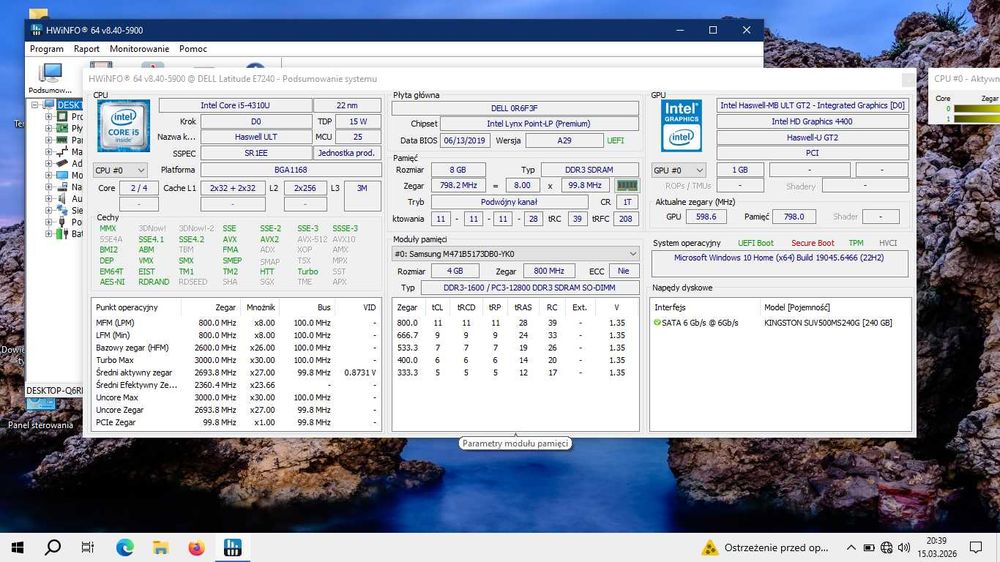Image resolution: width=1000 pixels, height=562 pixels.
Task: Expand the Pro processor tree node
Action: pyautogui.click(x=48, y=117)
